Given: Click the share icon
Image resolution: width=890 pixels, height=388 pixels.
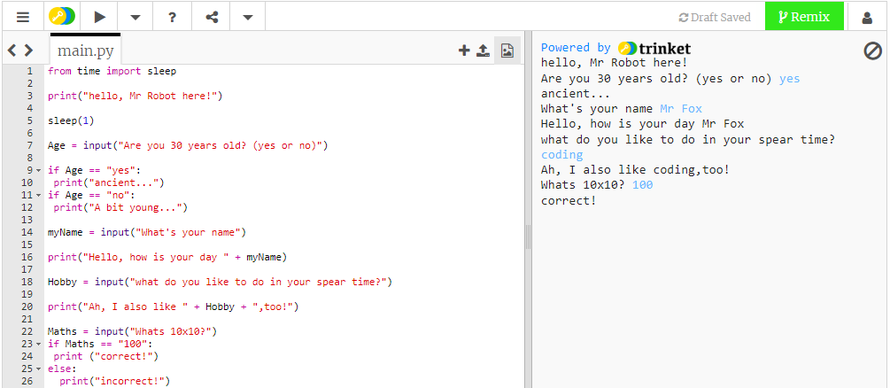Looking at the screenshot, I should (212, 17).
